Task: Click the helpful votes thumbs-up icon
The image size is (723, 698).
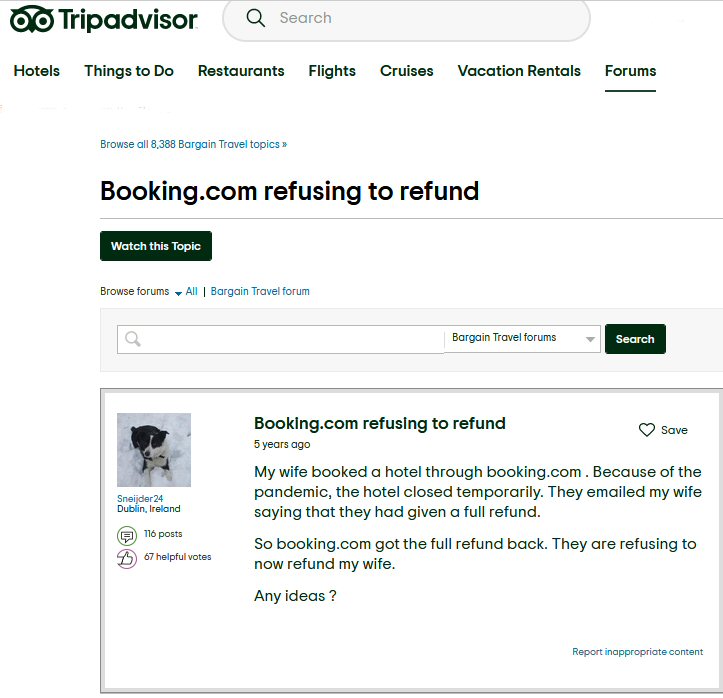Action: (127, 559)
